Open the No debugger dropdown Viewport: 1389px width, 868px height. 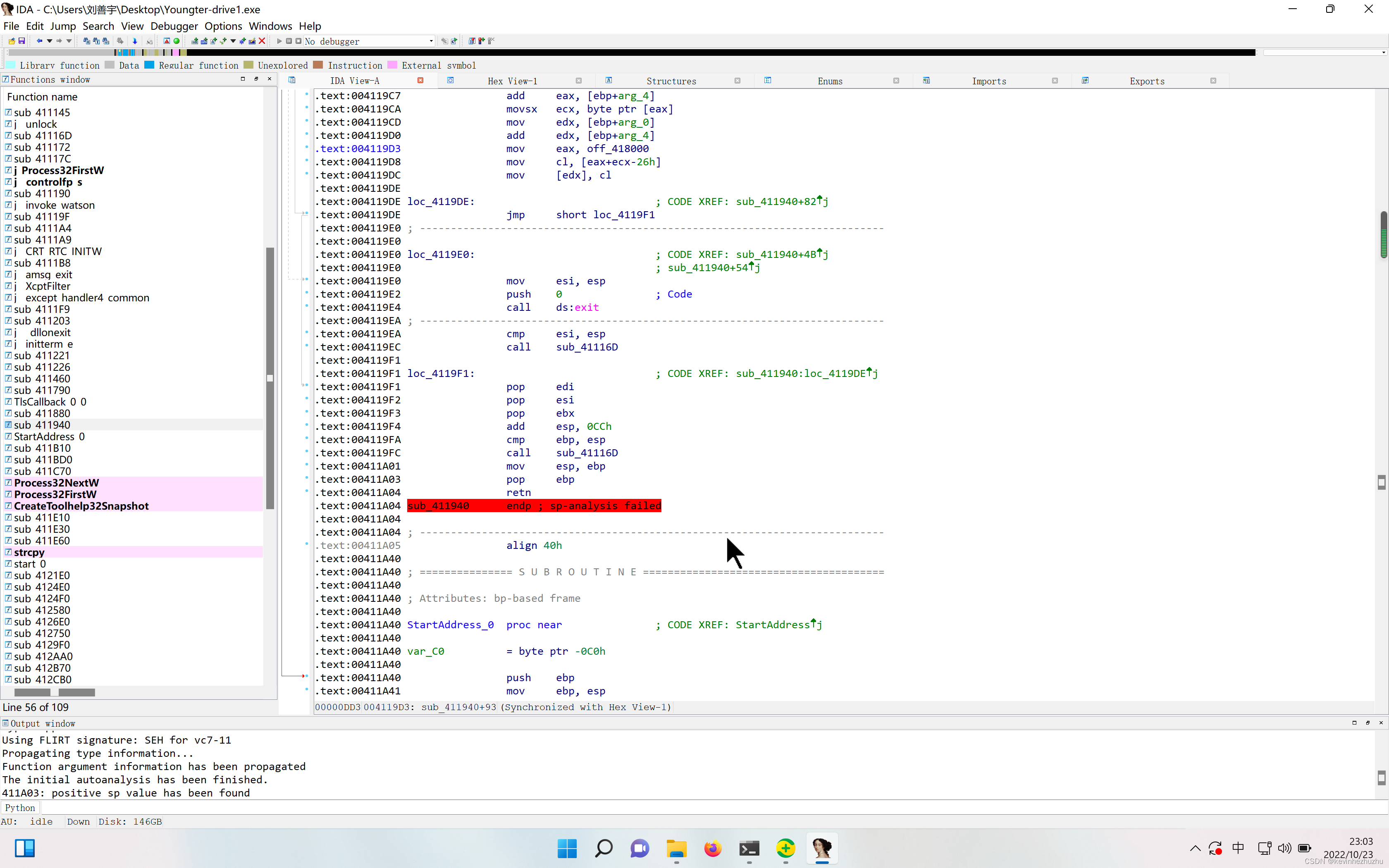(x=368, y=41)
